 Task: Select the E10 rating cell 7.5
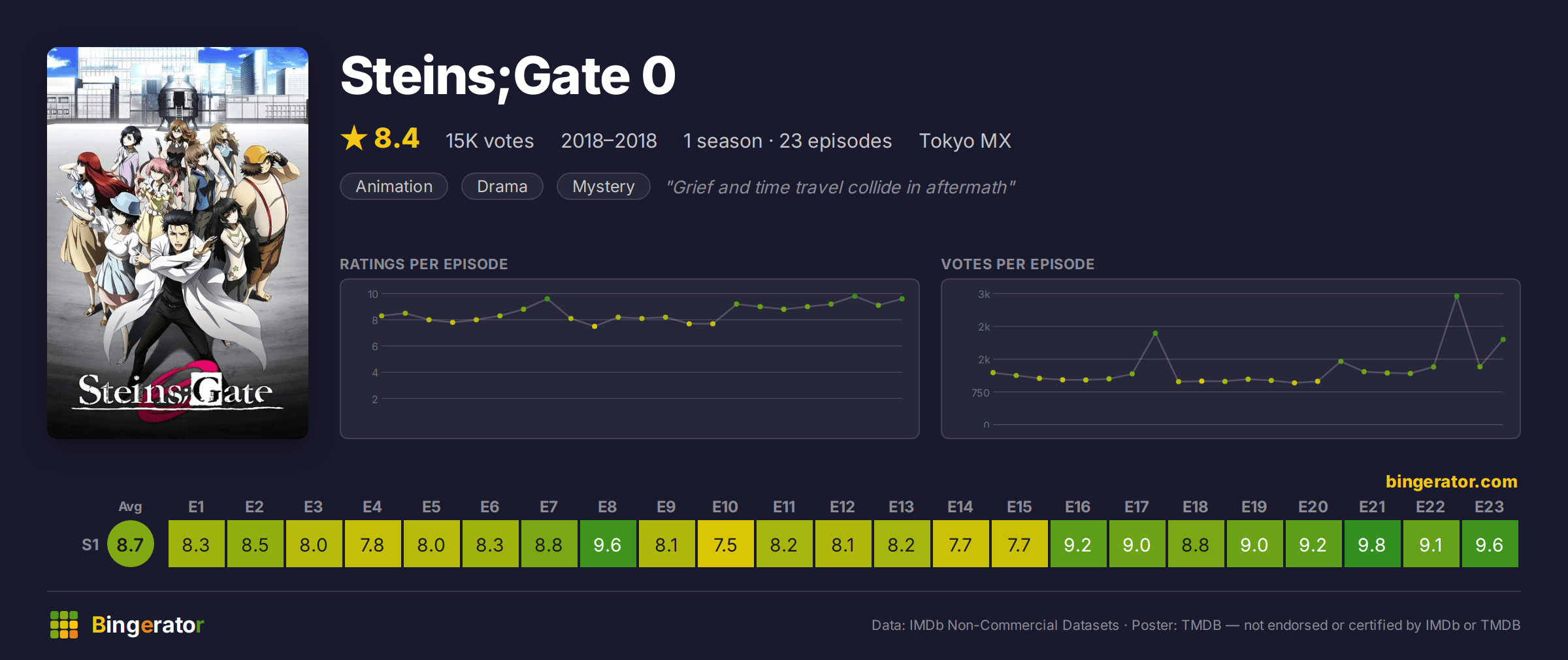tap(725, 544)
